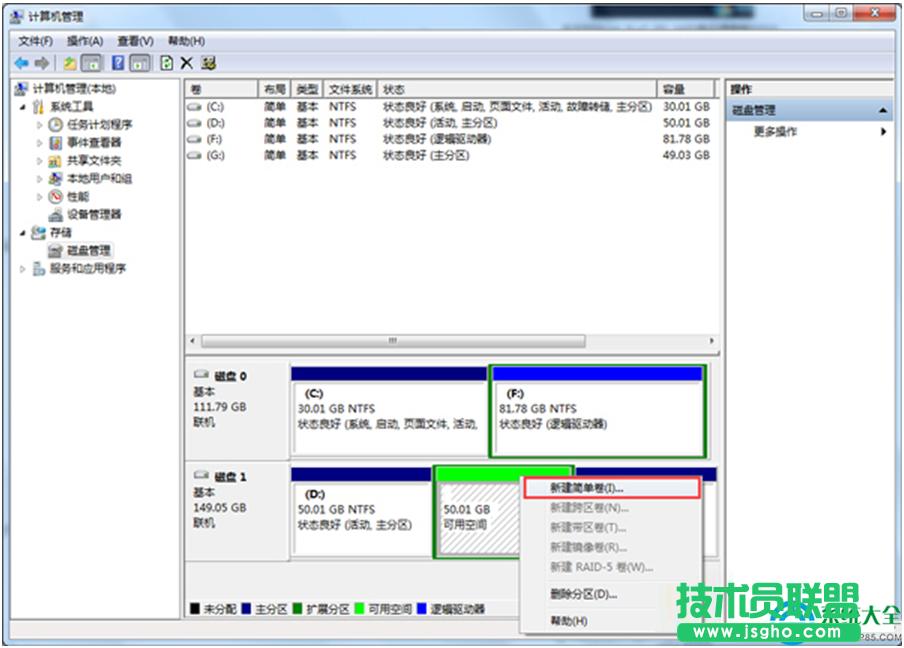Select 共享文件夹 in the tree
Viewport: 904px width, 648px height.
pos(94,160)
